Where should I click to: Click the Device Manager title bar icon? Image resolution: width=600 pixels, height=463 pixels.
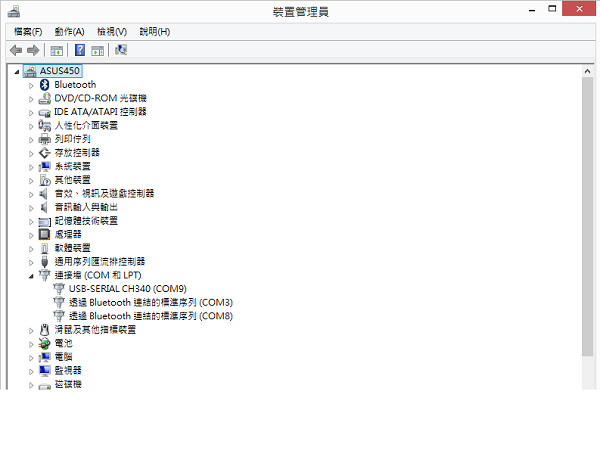coord(14,11)
